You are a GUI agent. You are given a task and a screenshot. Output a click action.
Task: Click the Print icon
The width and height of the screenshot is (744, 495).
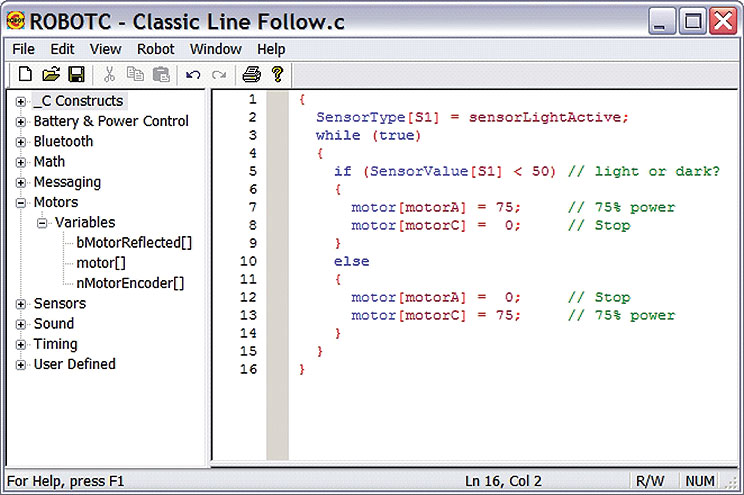tap(251, 74)
